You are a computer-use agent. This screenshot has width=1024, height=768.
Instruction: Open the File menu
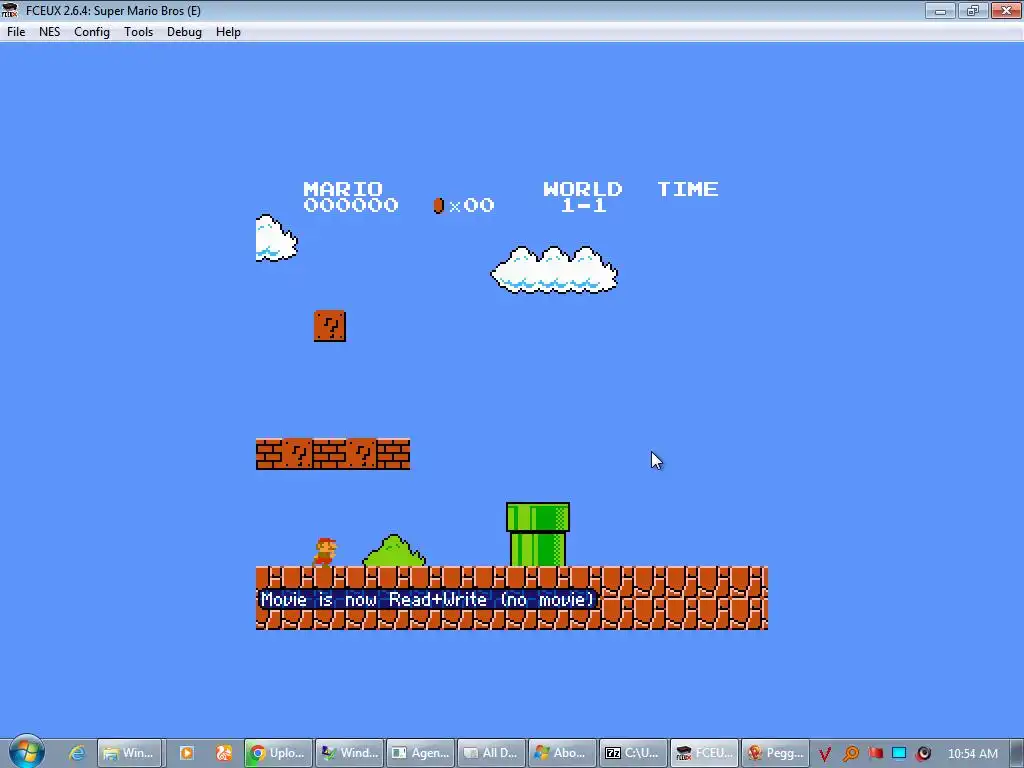[x=16, y=31]
